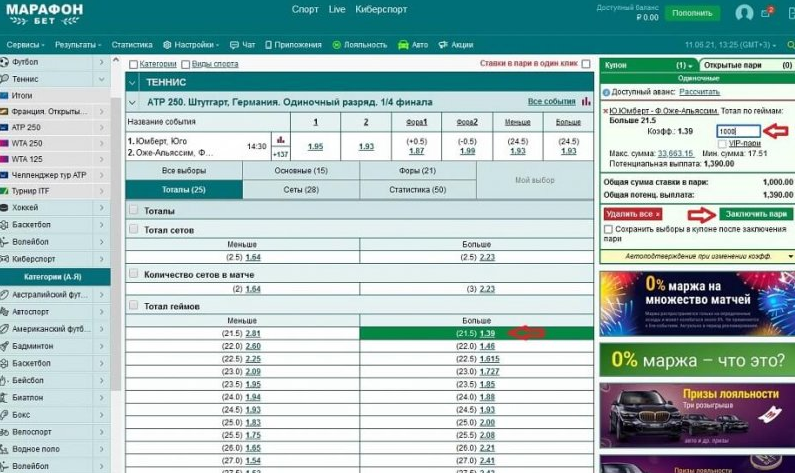Expand the Футбол sidebar category arrow
The height and width of the screenshot is (473, 795).
click(x=101, y=62)
